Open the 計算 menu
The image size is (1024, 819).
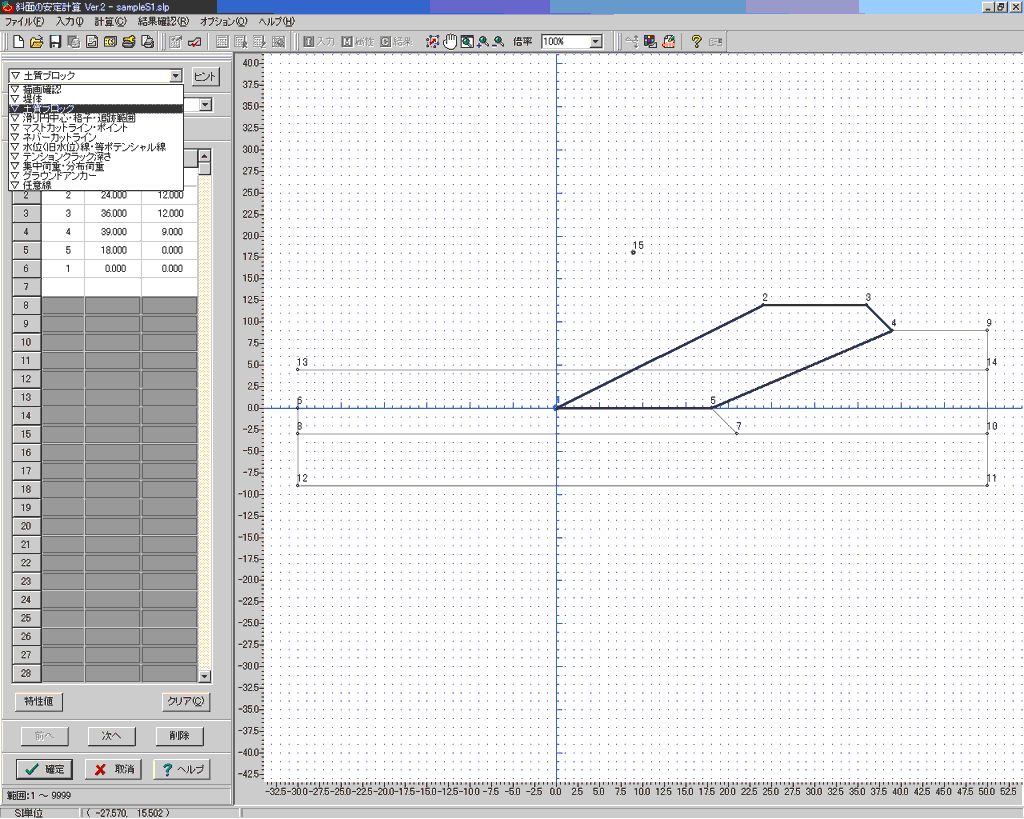pos(110,22)
